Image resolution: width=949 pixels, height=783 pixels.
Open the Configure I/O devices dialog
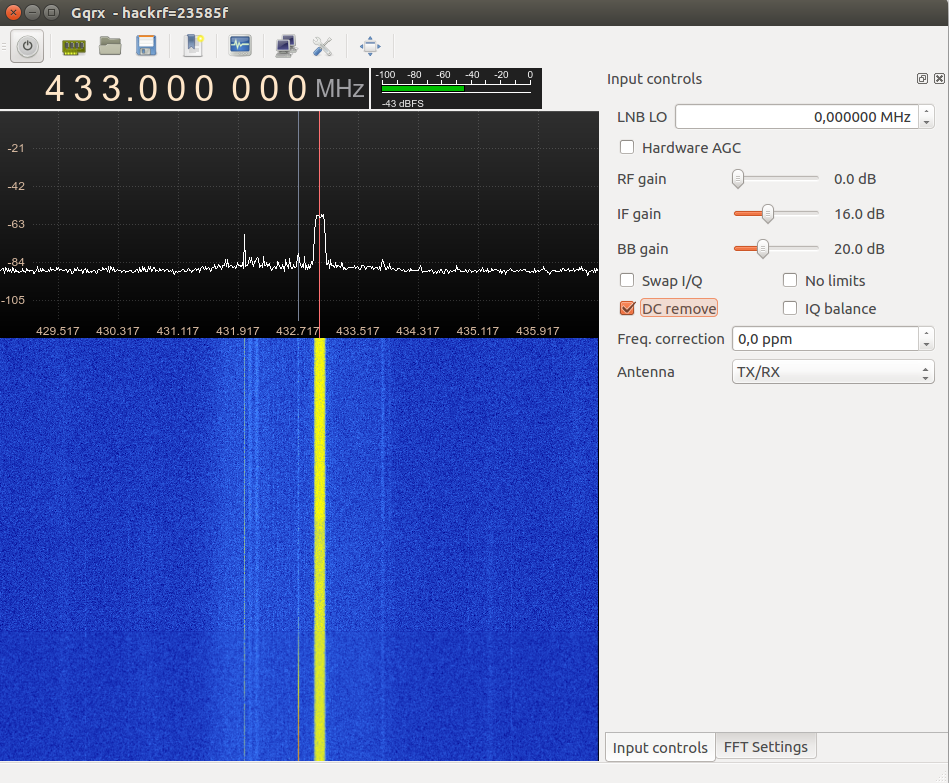point(73,46)
